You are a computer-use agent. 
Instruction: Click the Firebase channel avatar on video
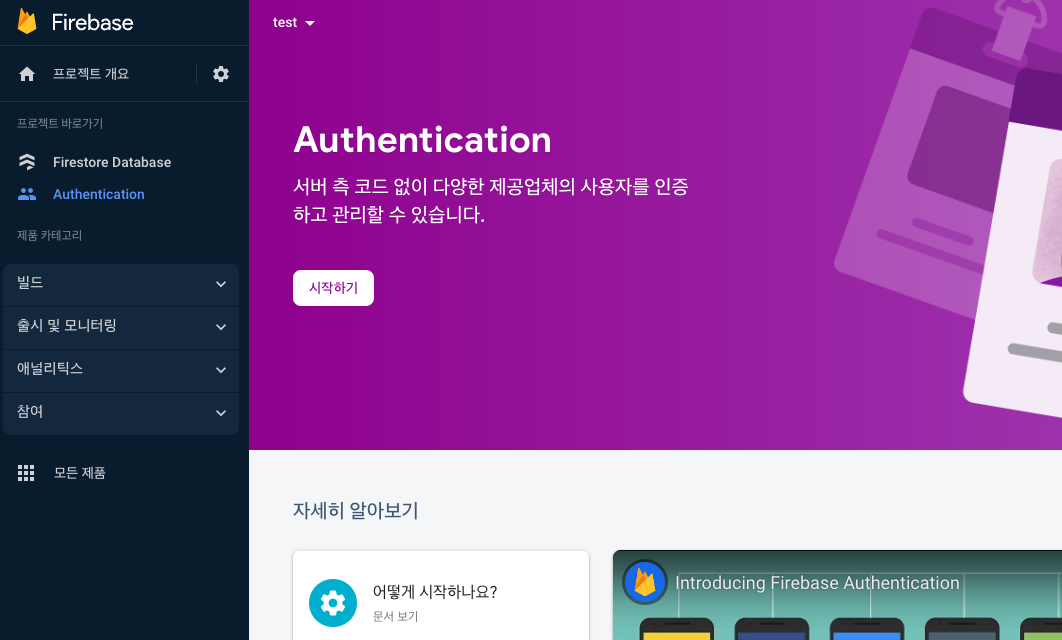645,582
